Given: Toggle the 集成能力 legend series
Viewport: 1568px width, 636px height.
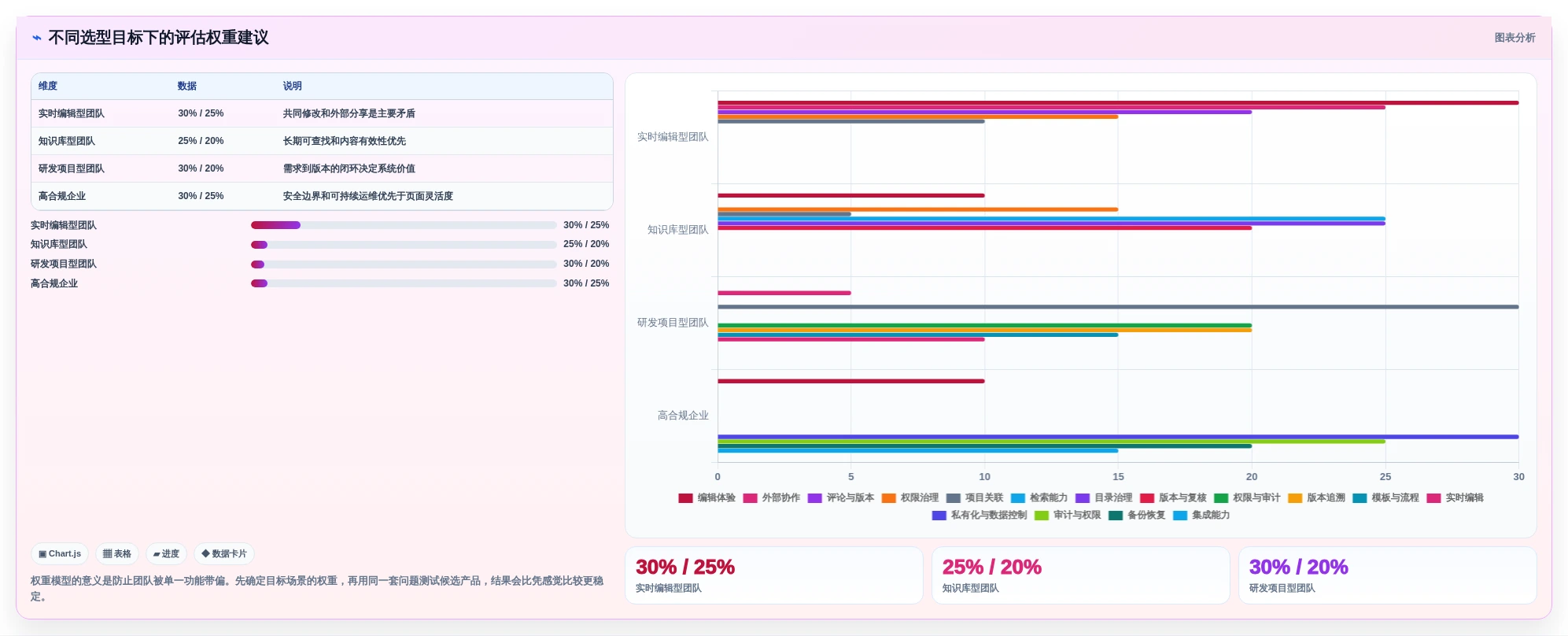Looking at the screenshot, I should pos(1201,516).
